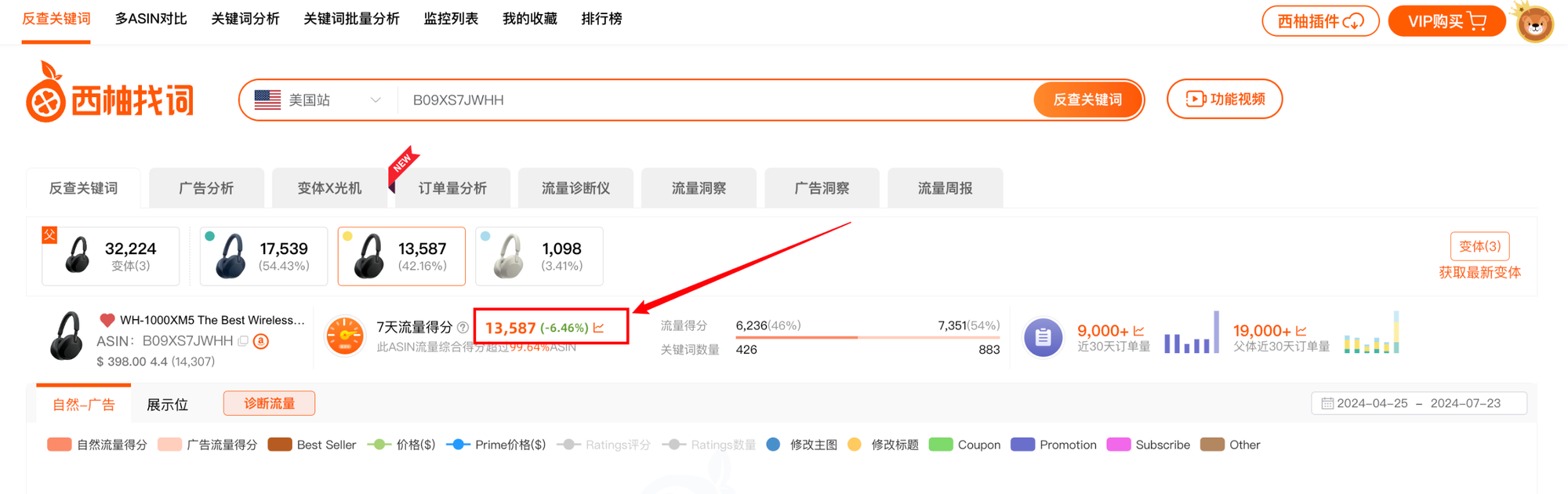Toggle the Prime价格($) legend line
Viewport: 1568px width, 494px height.
point(495,445)
